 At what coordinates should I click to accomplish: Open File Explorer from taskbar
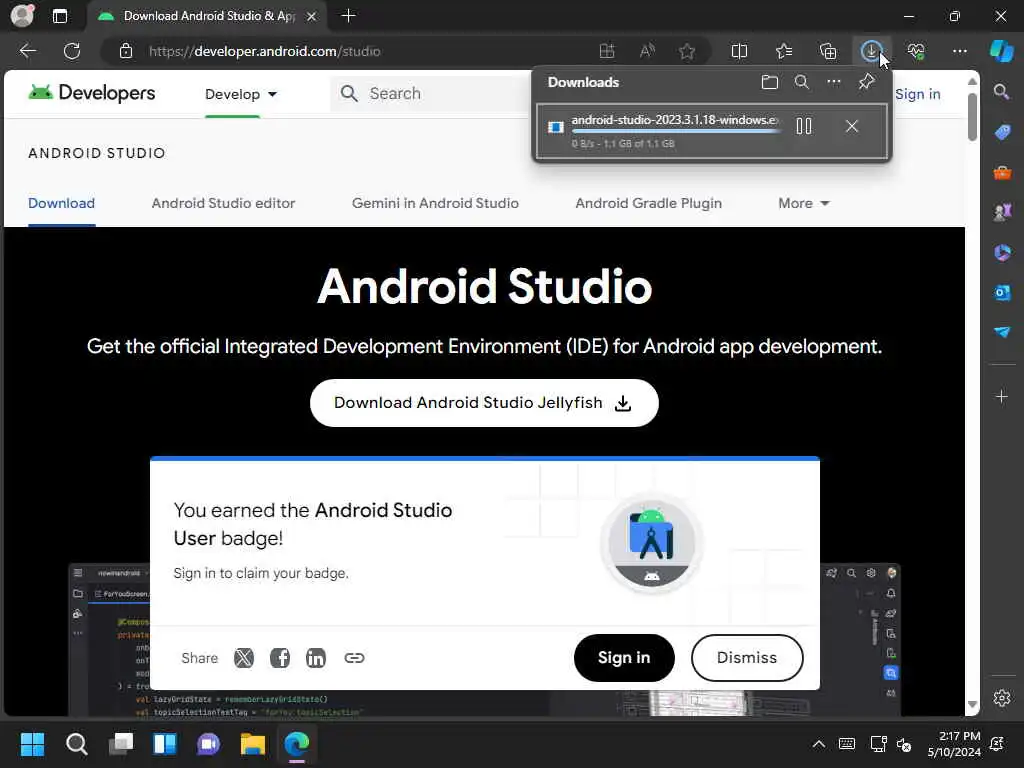pos(252,744)
